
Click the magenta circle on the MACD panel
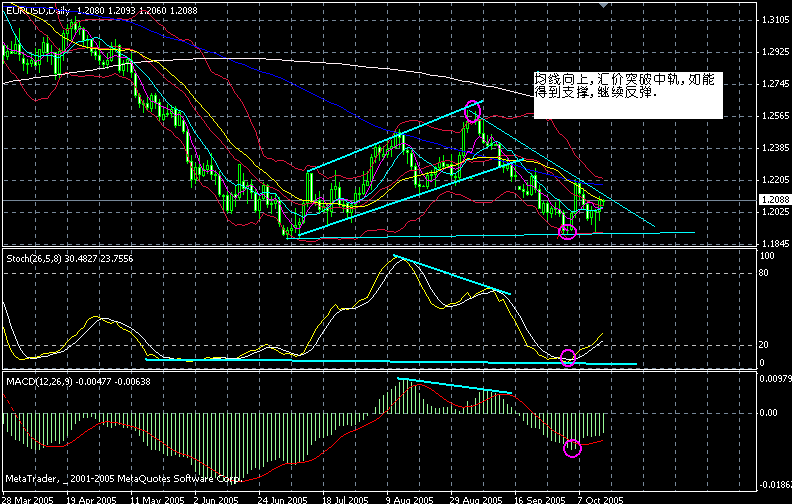572,448
